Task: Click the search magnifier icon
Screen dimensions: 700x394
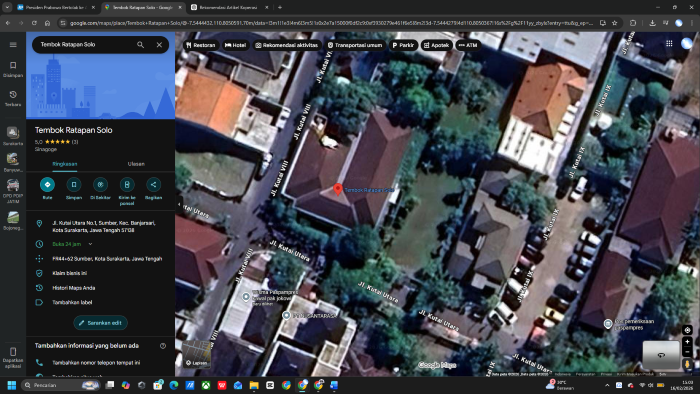Action: 141,45
